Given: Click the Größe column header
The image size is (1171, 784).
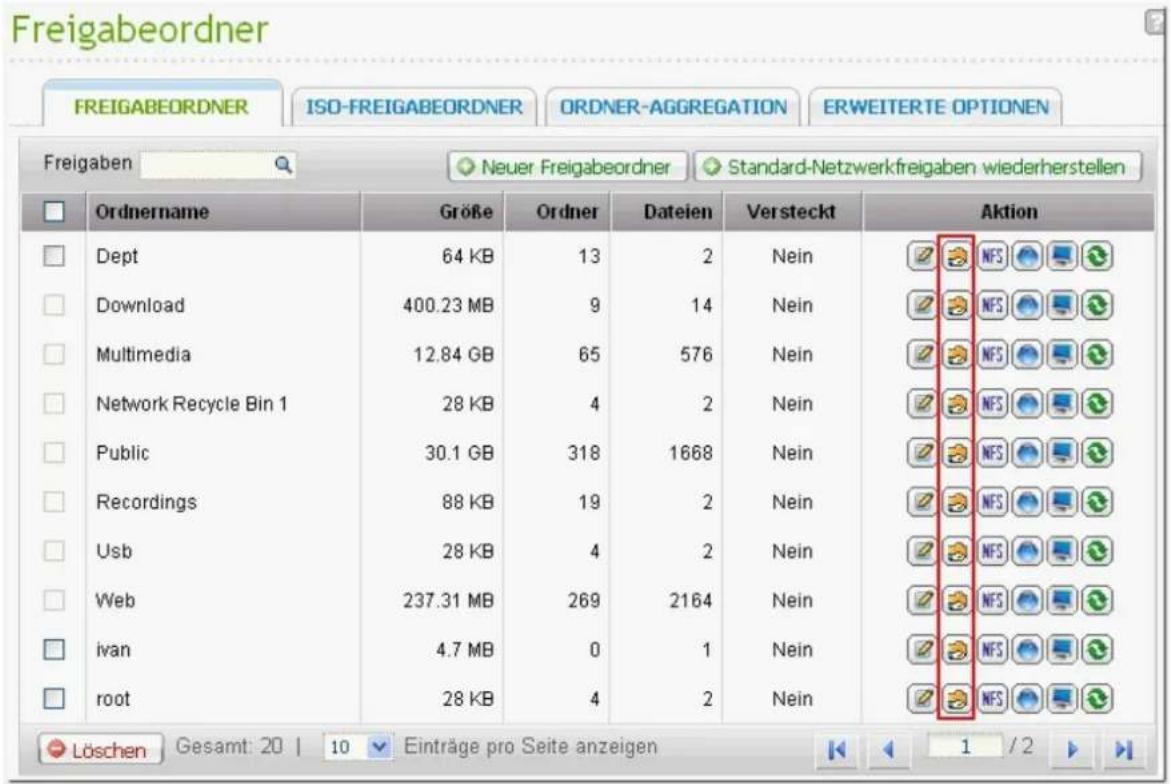Looking at the screenshot, I should click(433, 211).
